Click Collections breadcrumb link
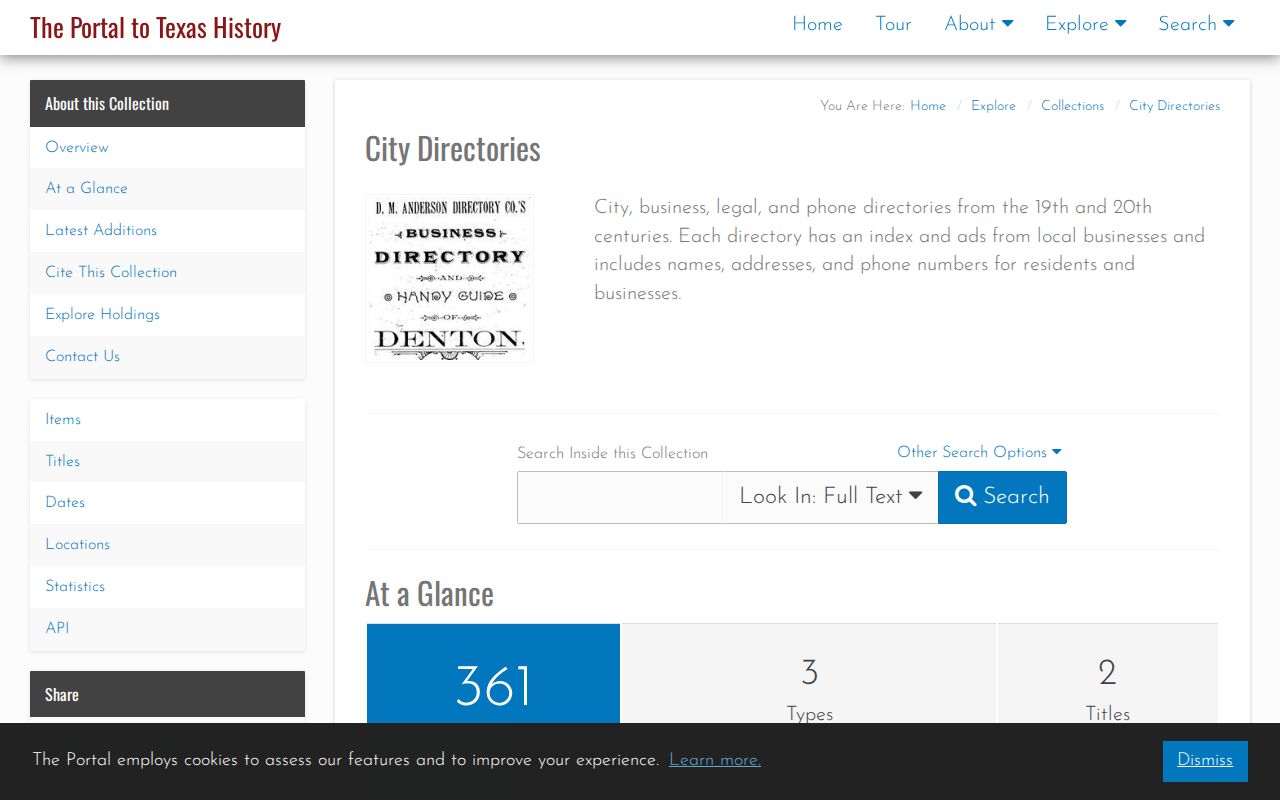The width and height of the screenshot is (1280, 800). 1072,106
